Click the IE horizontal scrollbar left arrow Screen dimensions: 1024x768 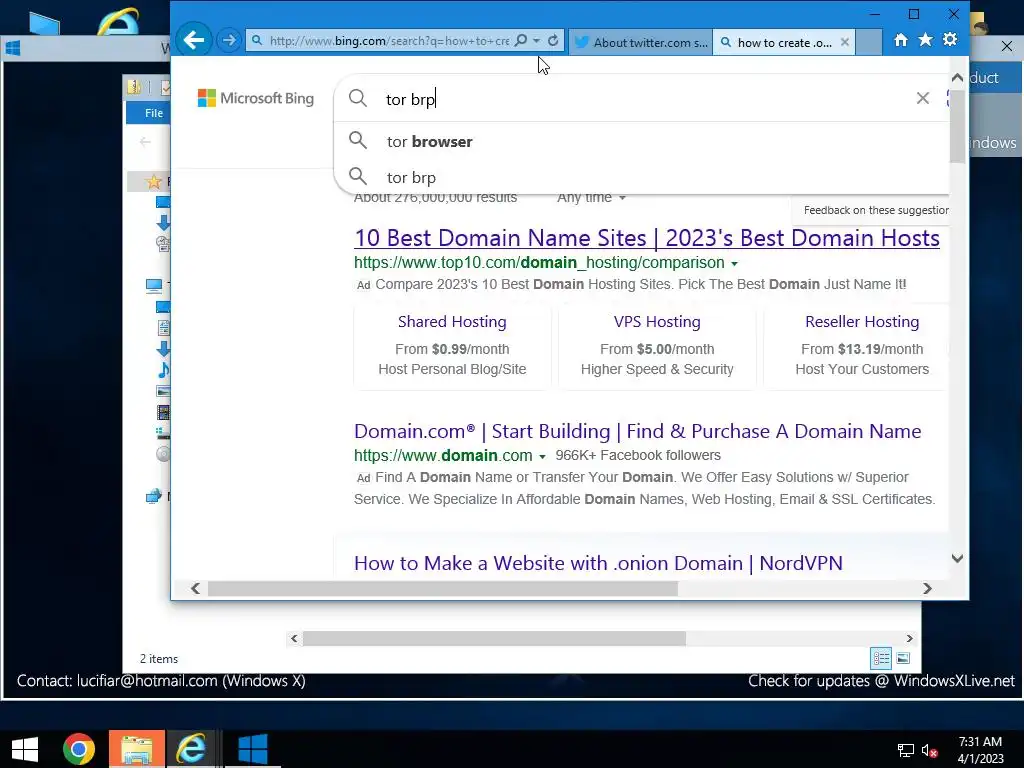point(195,588)
